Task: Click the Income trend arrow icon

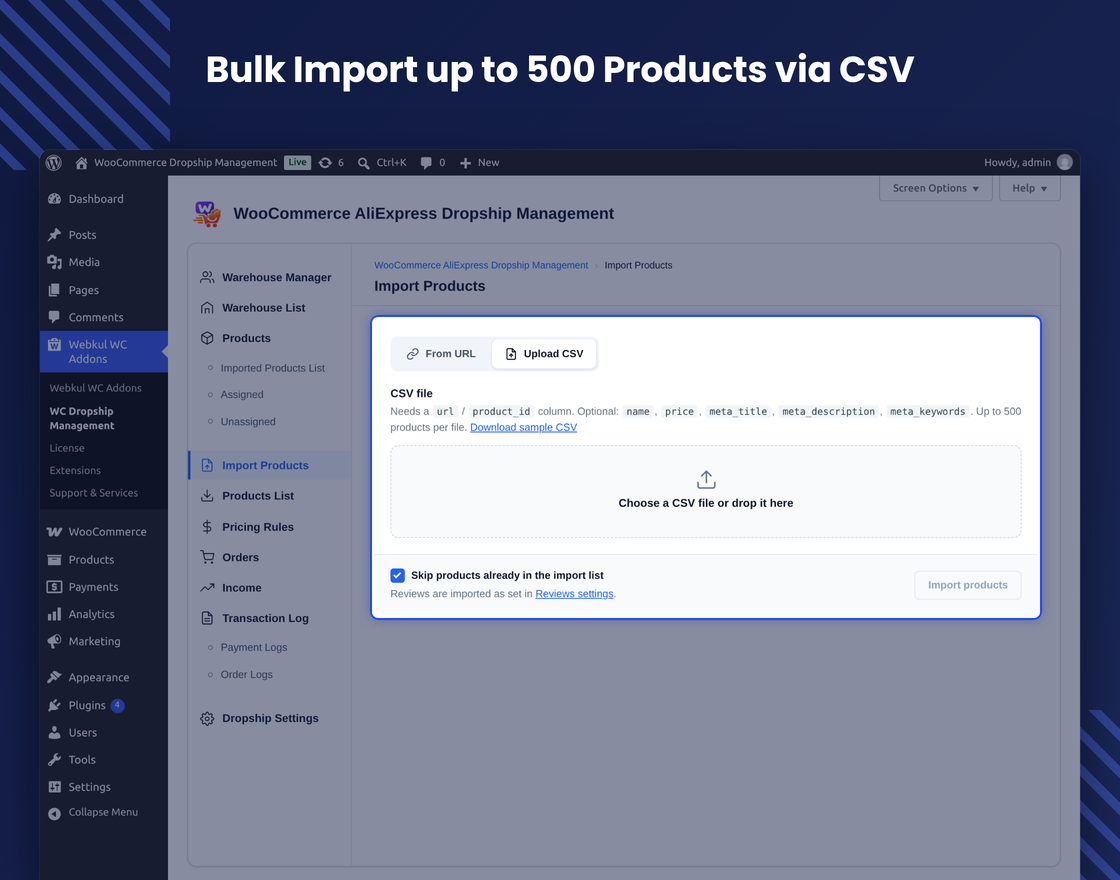Action: (207, 588)
